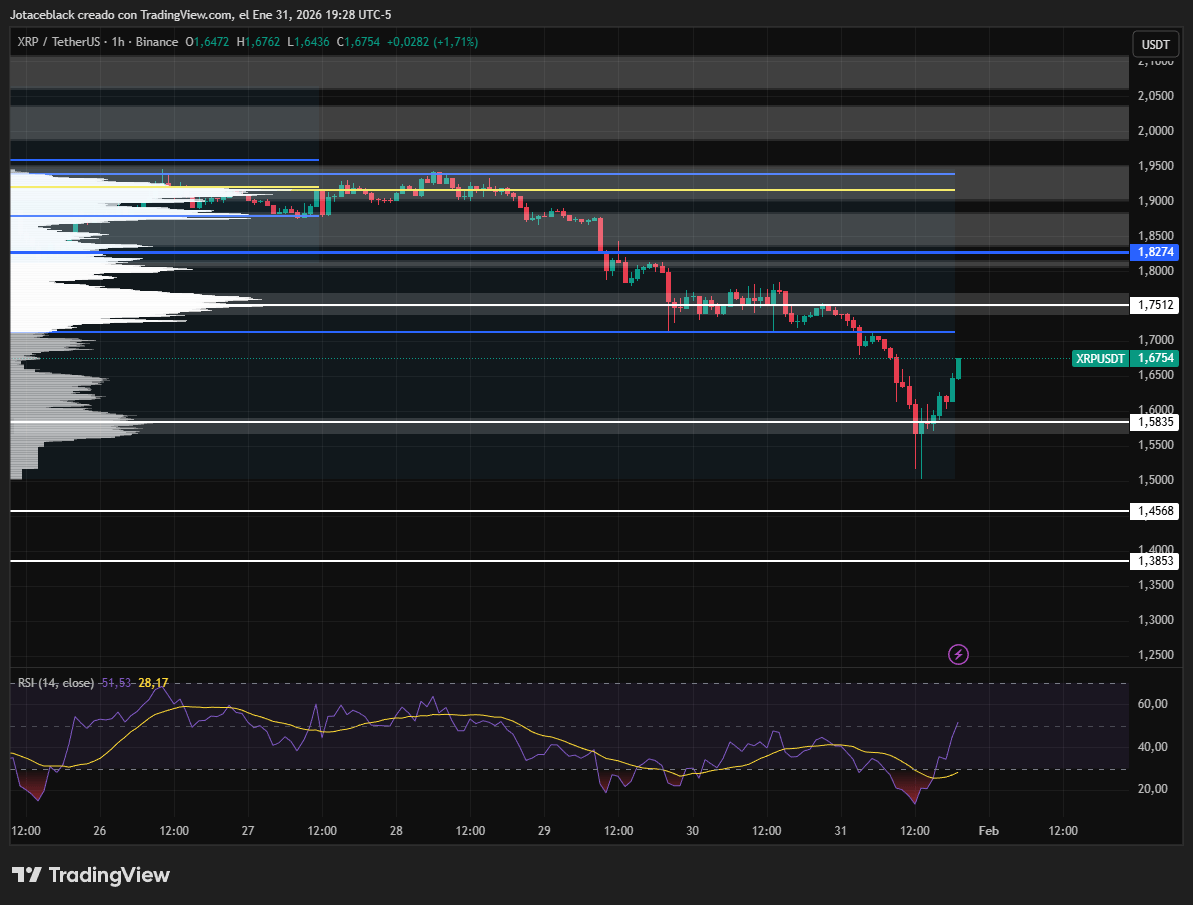
Task: Click the closing price value C1,6754
Action: pyautogui.click(x=359, y=42)
